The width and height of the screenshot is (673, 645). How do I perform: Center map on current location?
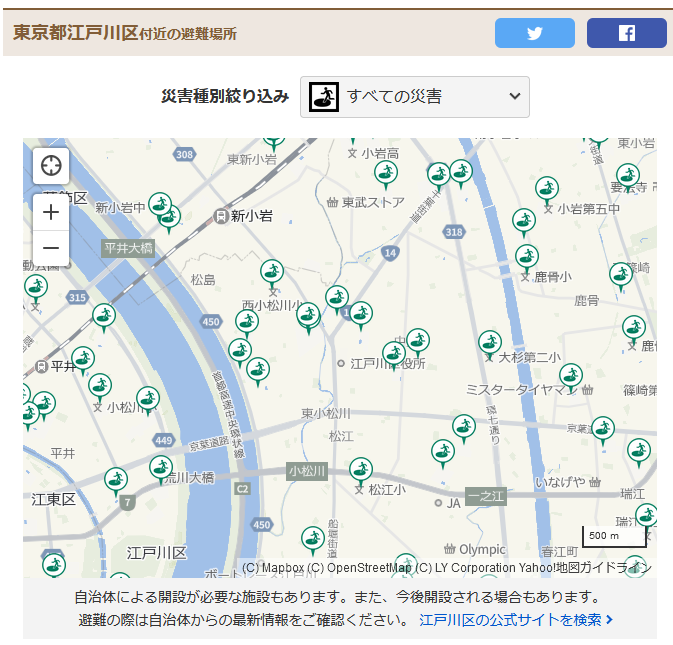[51, 165]
